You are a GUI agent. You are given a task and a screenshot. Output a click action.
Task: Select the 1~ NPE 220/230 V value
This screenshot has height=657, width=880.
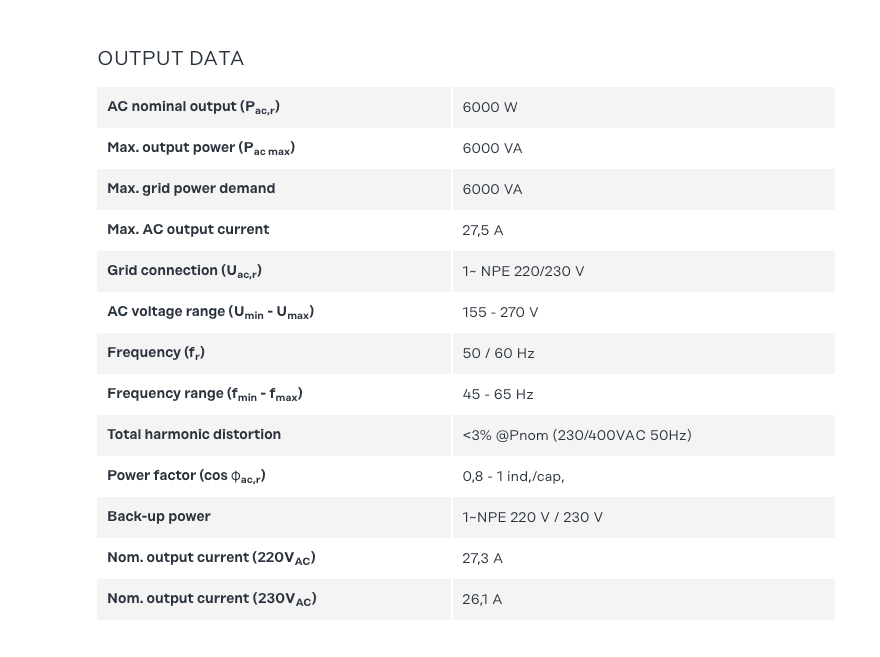[x=523, y=272]
